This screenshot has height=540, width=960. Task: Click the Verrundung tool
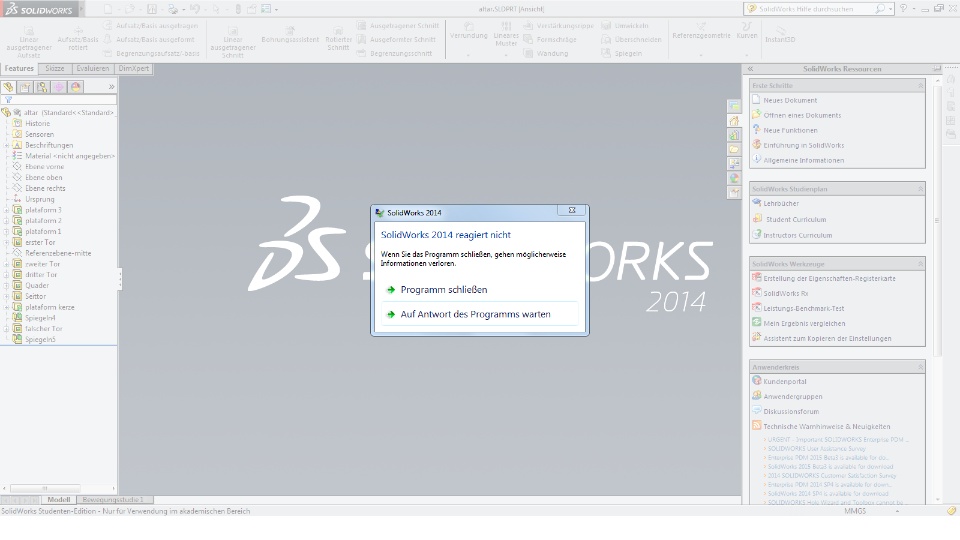468,31
